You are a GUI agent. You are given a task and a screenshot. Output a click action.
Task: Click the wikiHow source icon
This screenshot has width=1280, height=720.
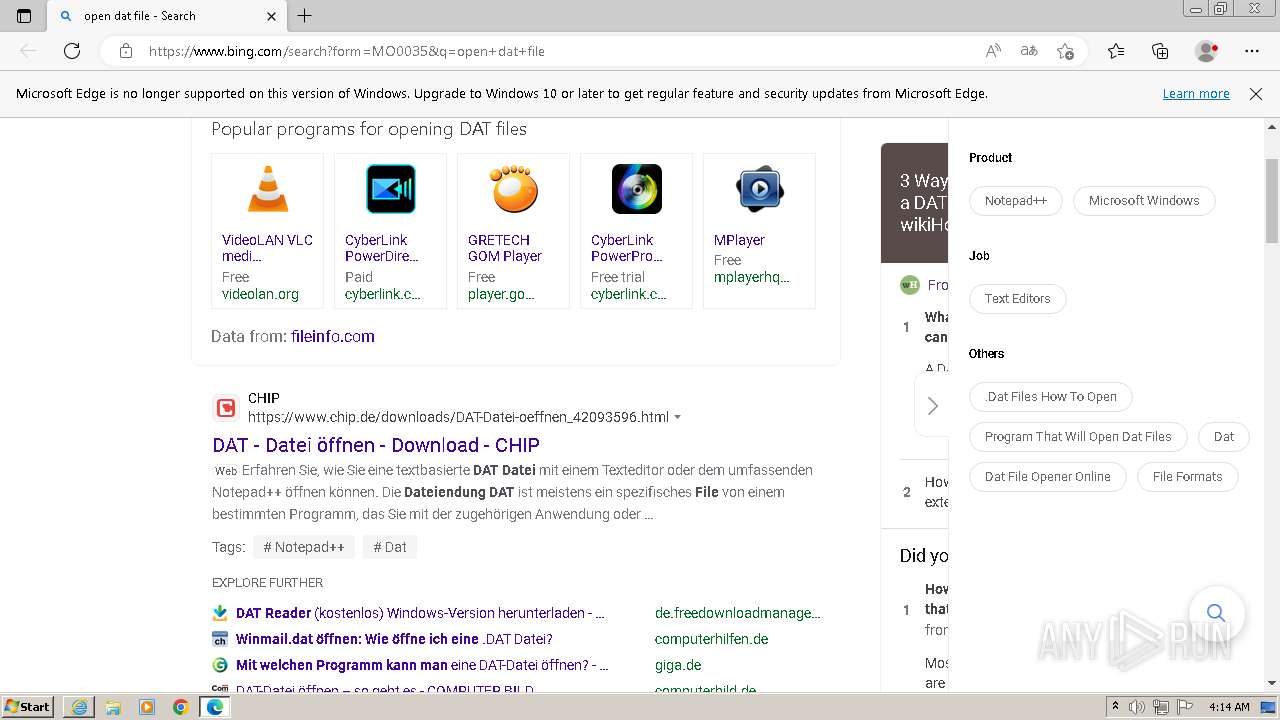909,285
